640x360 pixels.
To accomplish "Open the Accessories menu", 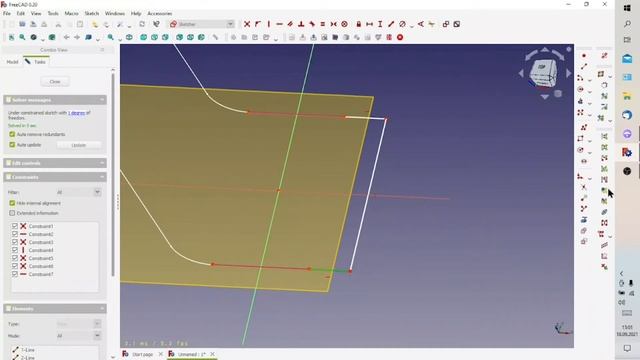I will click(x=160, y=13).
